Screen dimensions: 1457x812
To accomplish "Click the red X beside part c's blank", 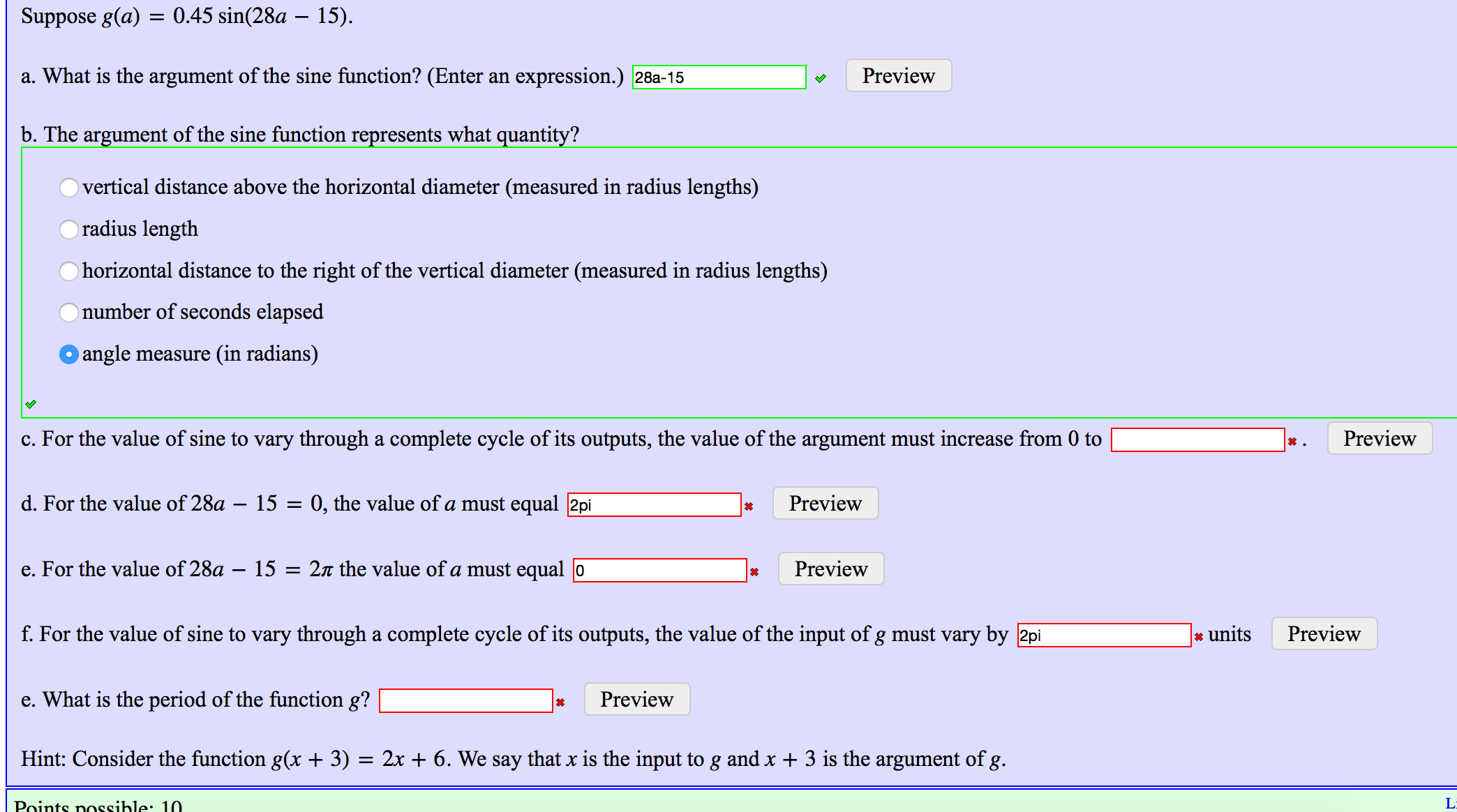I will tap(1294, 441).
